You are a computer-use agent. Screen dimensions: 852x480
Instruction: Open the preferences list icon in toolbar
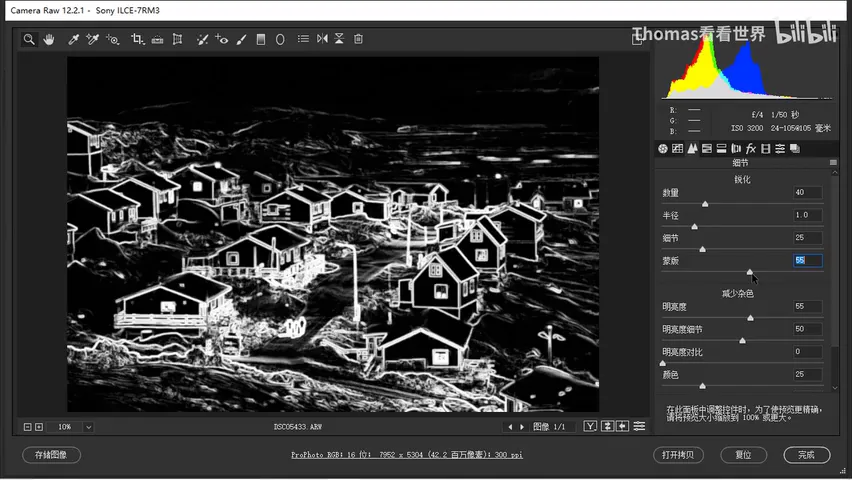303,39
